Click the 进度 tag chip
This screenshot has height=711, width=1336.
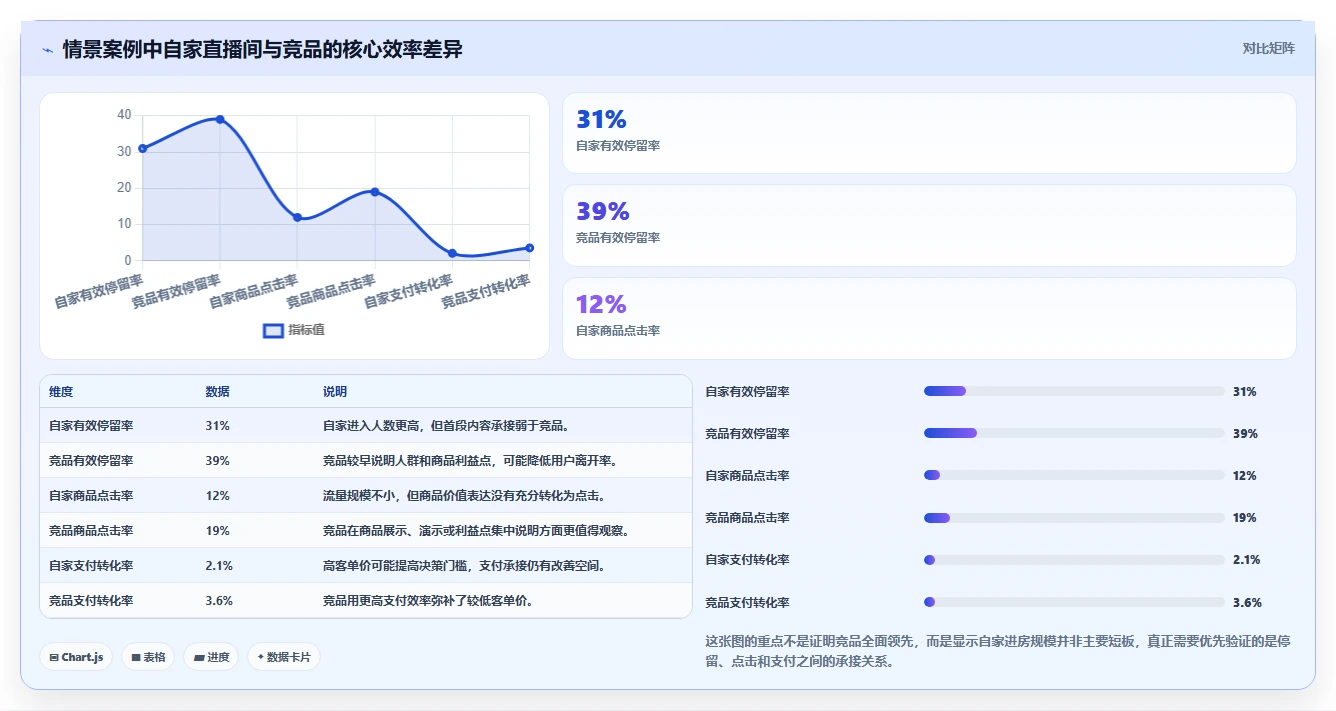tap(211, 657)
